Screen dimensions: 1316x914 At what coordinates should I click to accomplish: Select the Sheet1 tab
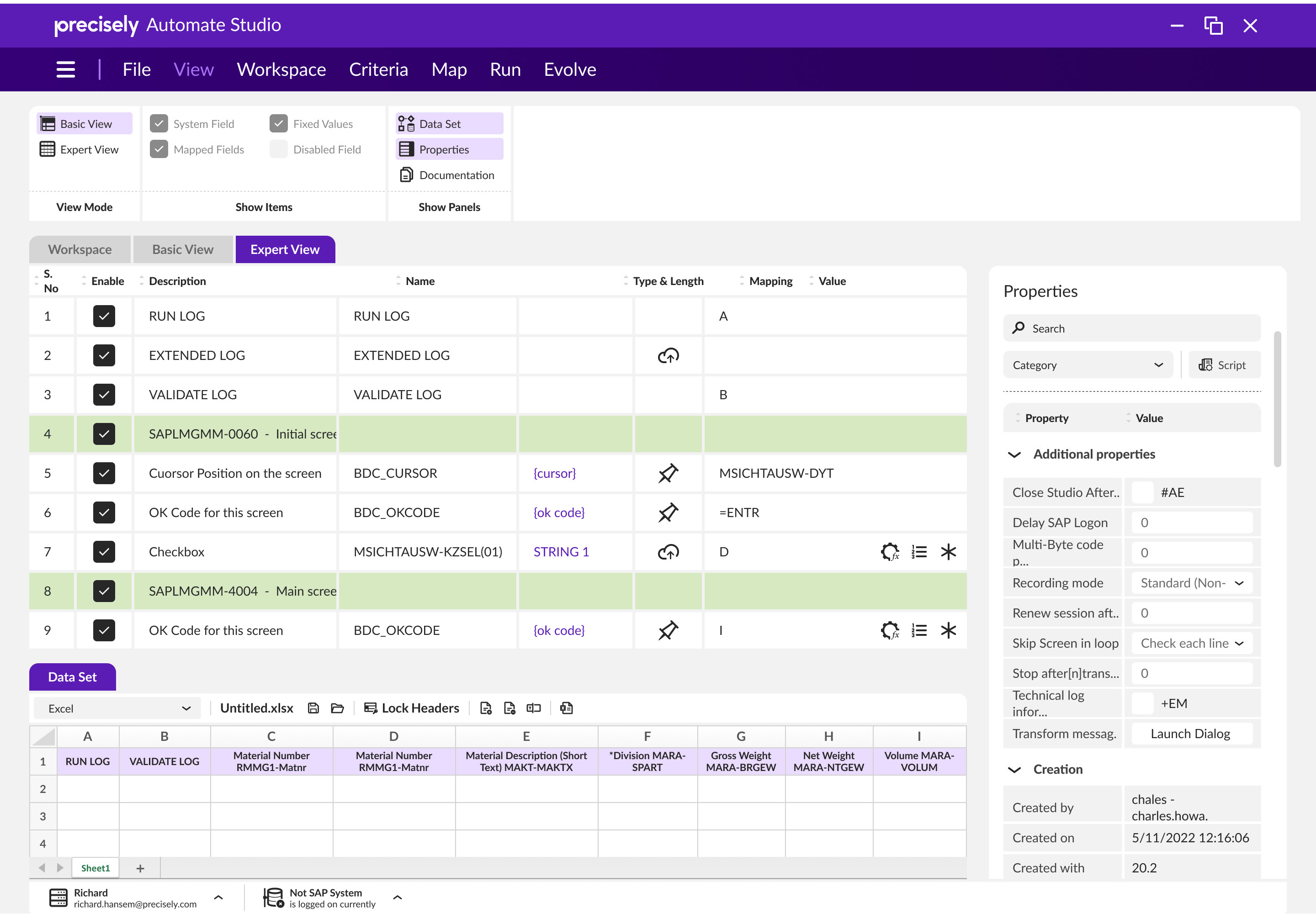click(x=95, y=868)
